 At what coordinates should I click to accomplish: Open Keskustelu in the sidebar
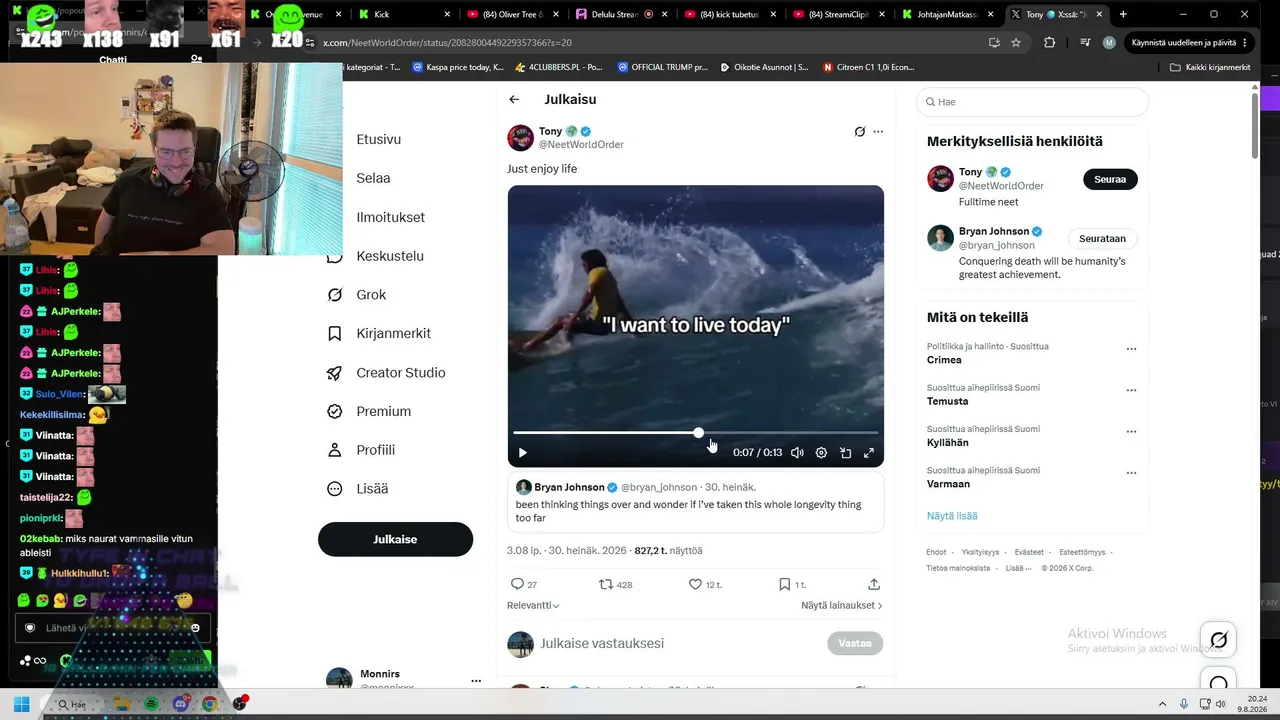(x=389, y=256)
